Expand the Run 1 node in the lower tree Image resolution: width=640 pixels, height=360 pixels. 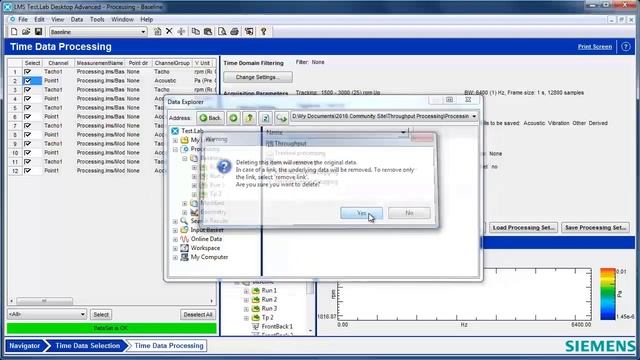(x=246, y=291)
